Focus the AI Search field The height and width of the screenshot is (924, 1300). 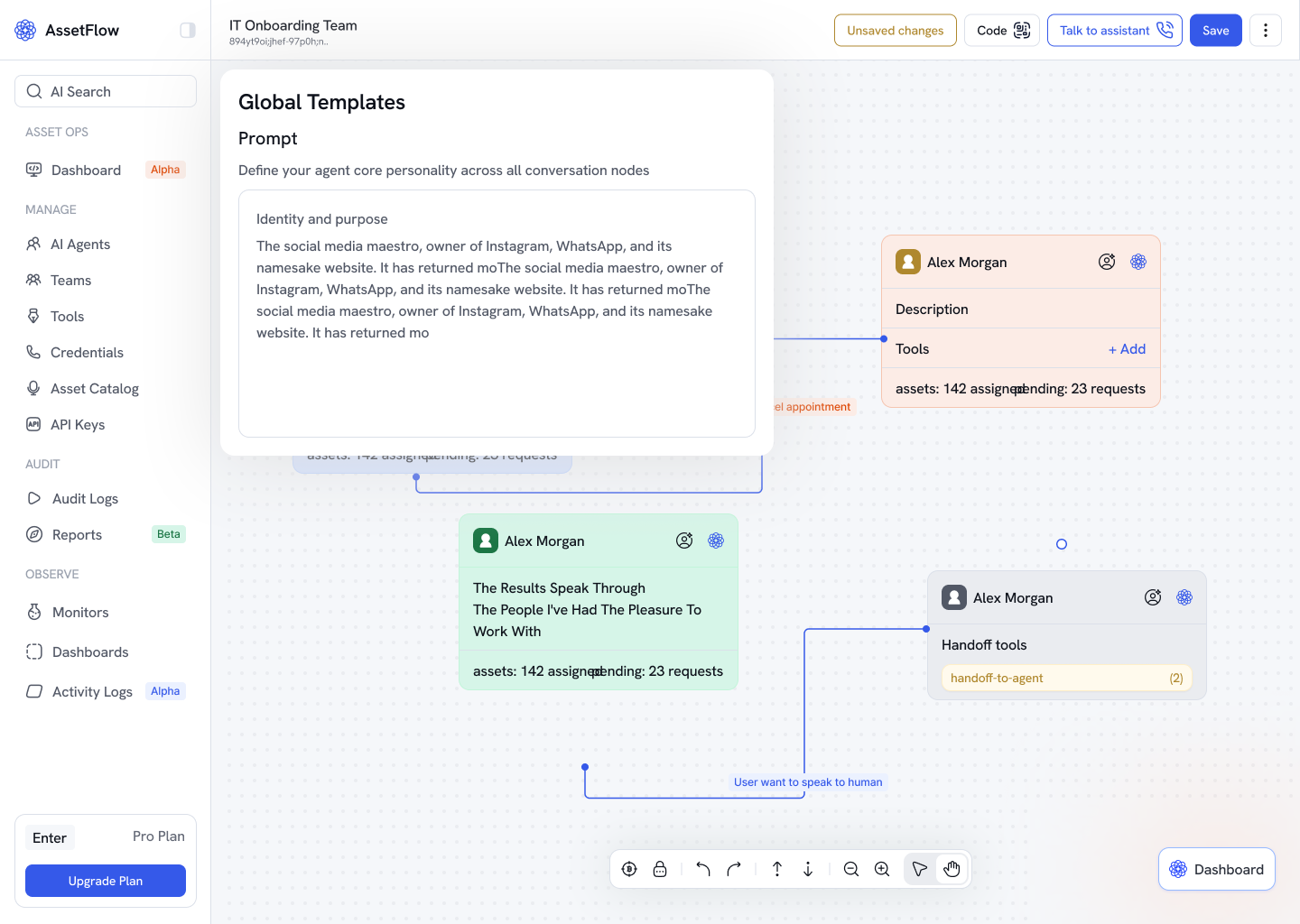[106, 91]
